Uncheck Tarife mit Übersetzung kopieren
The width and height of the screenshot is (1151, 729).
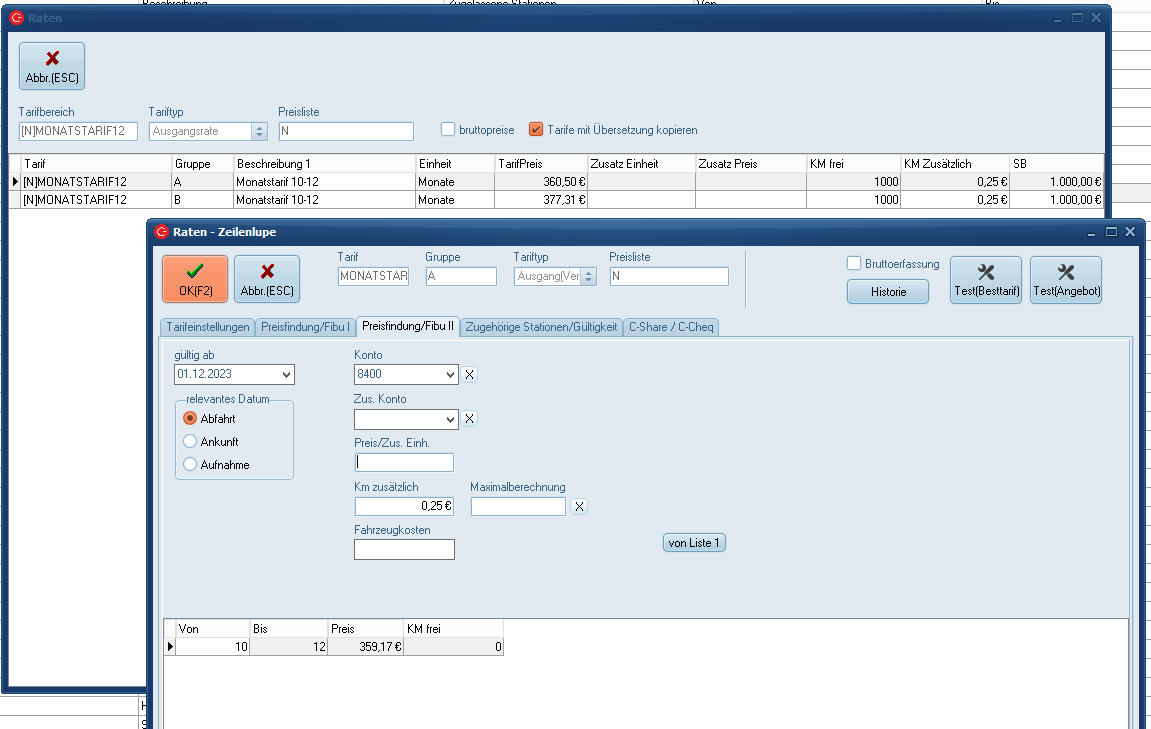point(536,129)
